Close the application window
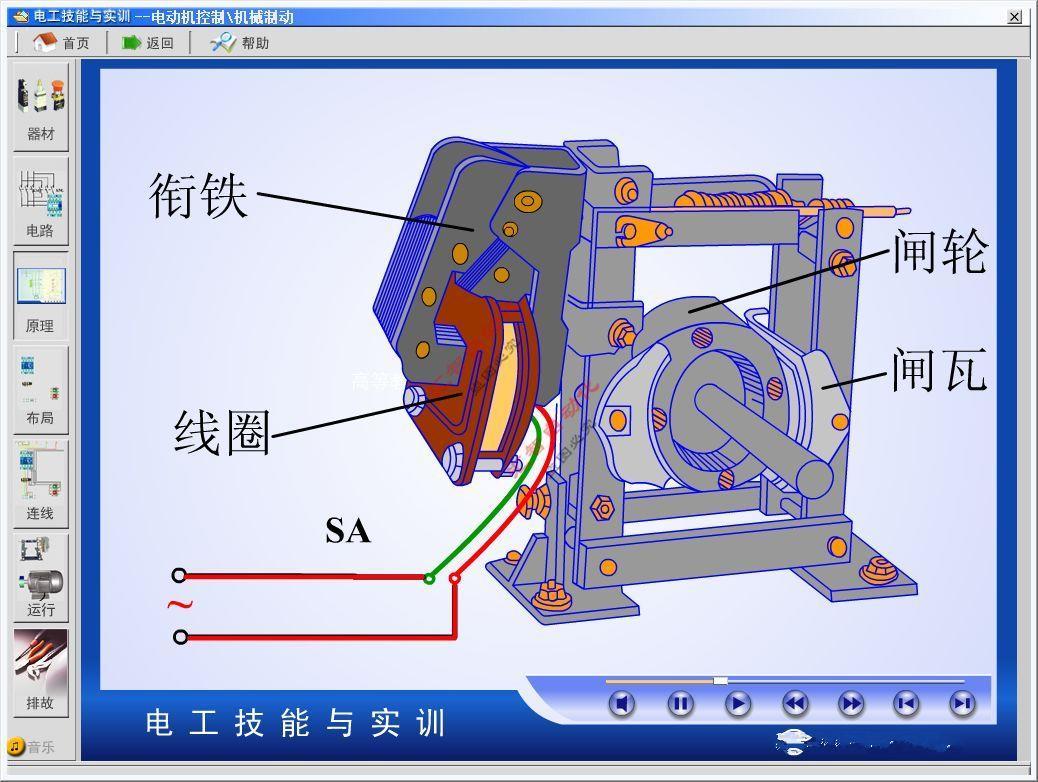This screenshot has height=782, width=1038. [1014, 17]
